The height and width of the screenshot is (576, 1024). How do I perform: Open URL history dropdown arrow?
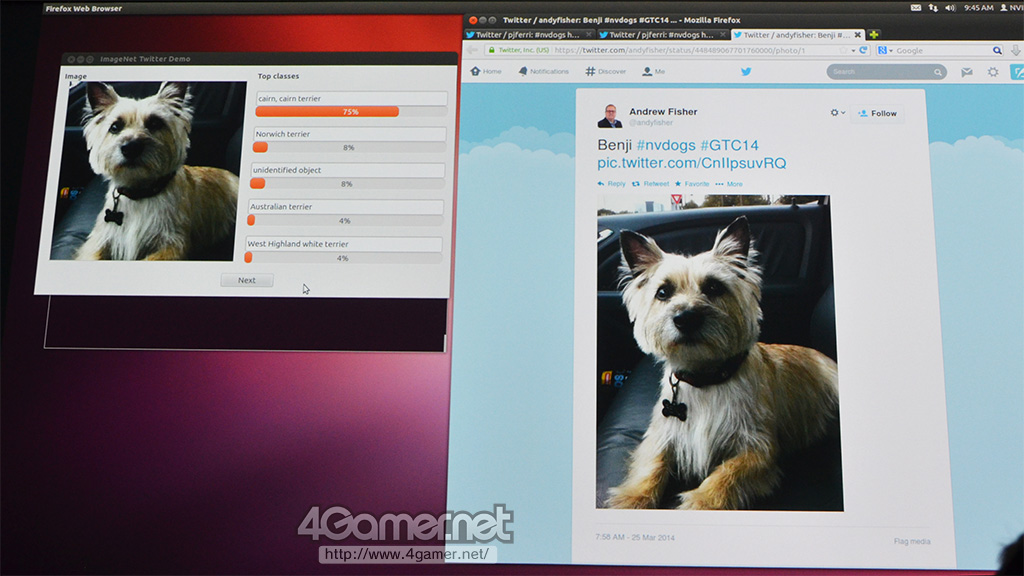(x=853, y=50)
